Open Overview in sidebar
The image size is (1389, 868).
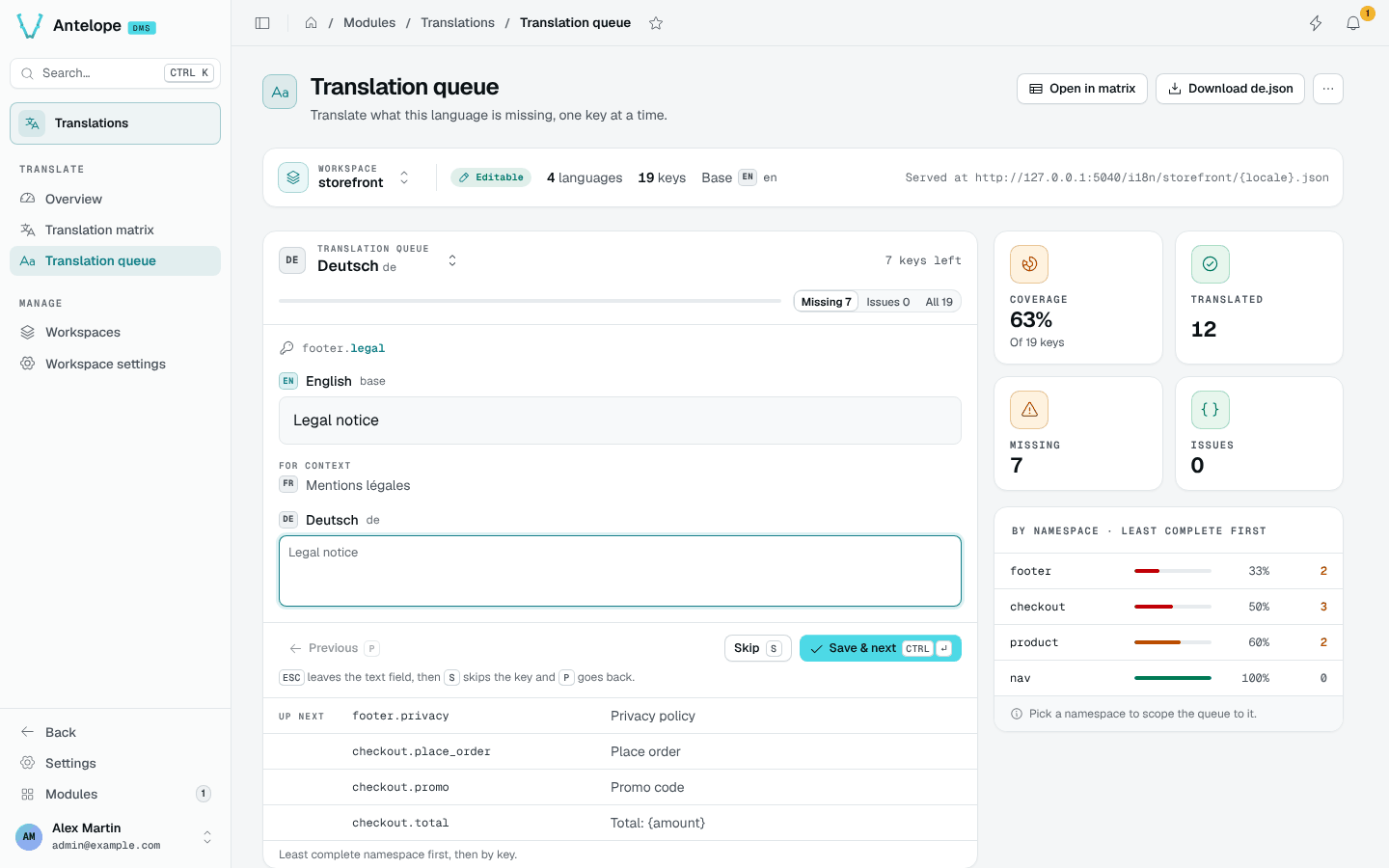115,199
